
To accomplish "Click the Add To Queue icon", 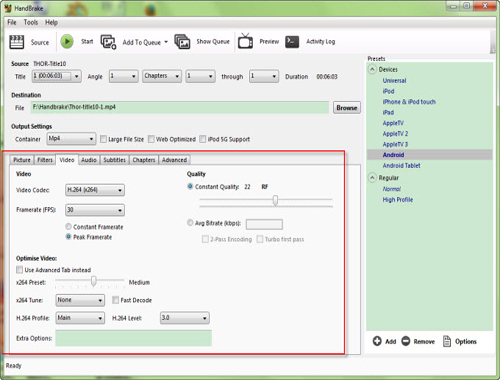I will coord(108,42).
